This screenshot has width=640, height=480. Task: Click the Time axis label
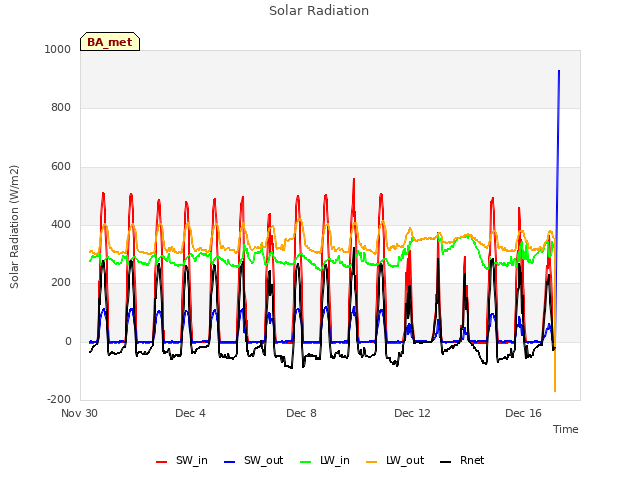click(x=565, y=429)
